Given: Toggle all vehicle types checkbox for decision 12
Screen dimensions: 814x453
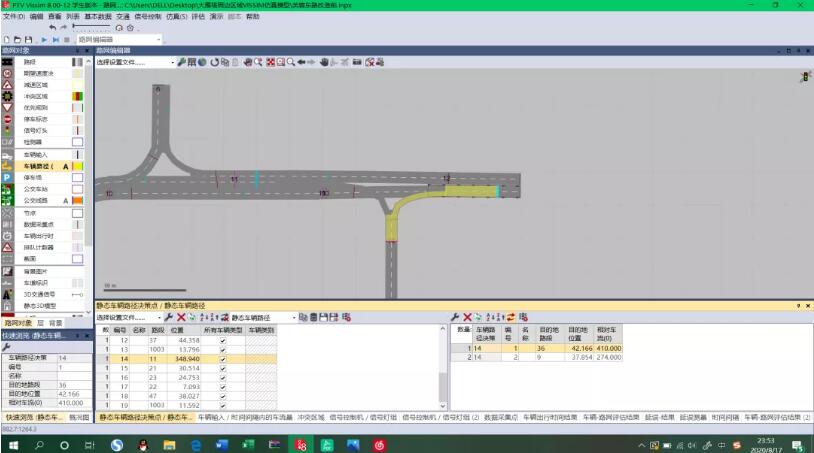Looking at the screenshot, I should click(x=223, y=340).
